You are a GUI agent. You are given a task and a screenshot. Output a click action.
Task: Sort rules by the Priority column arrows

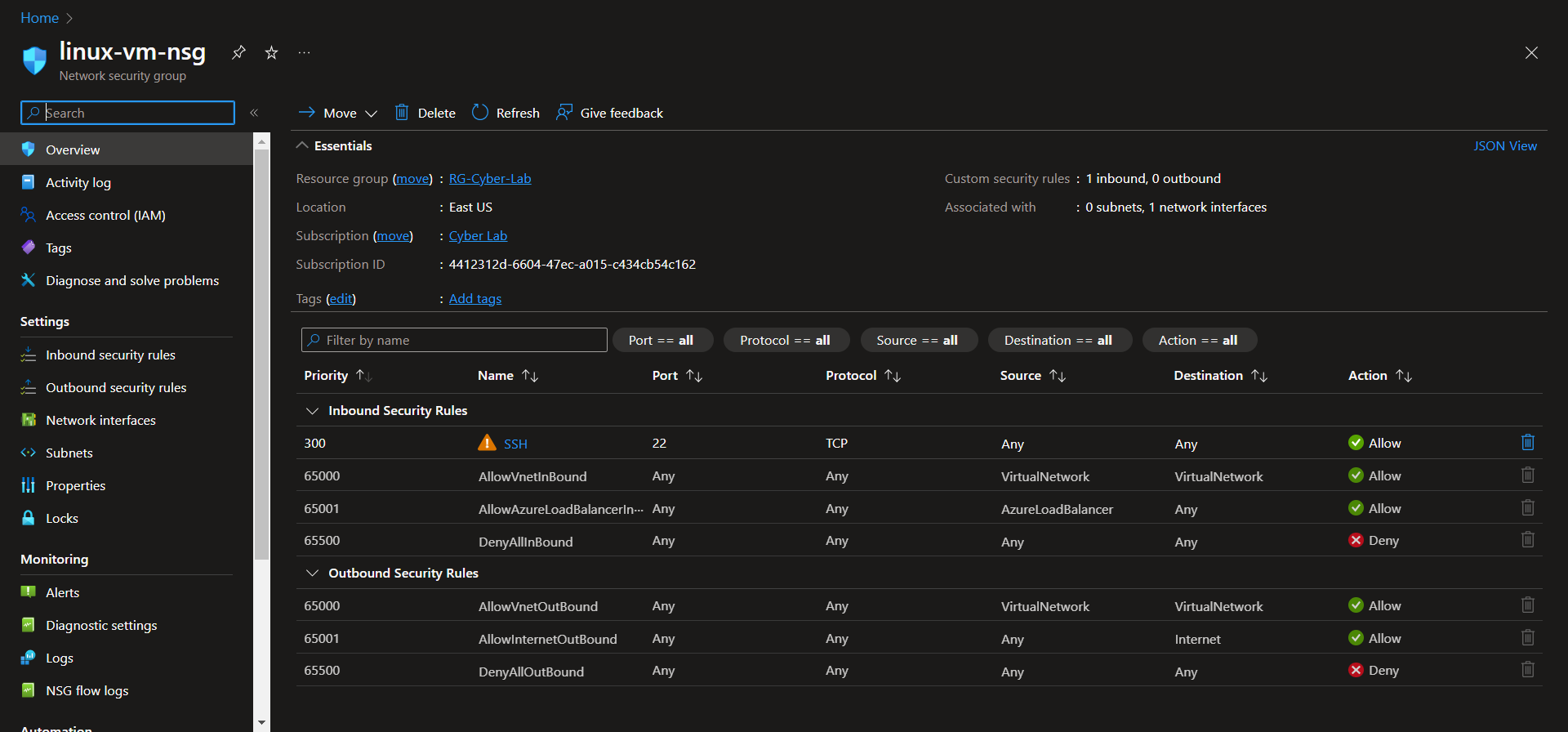point(363,376)
